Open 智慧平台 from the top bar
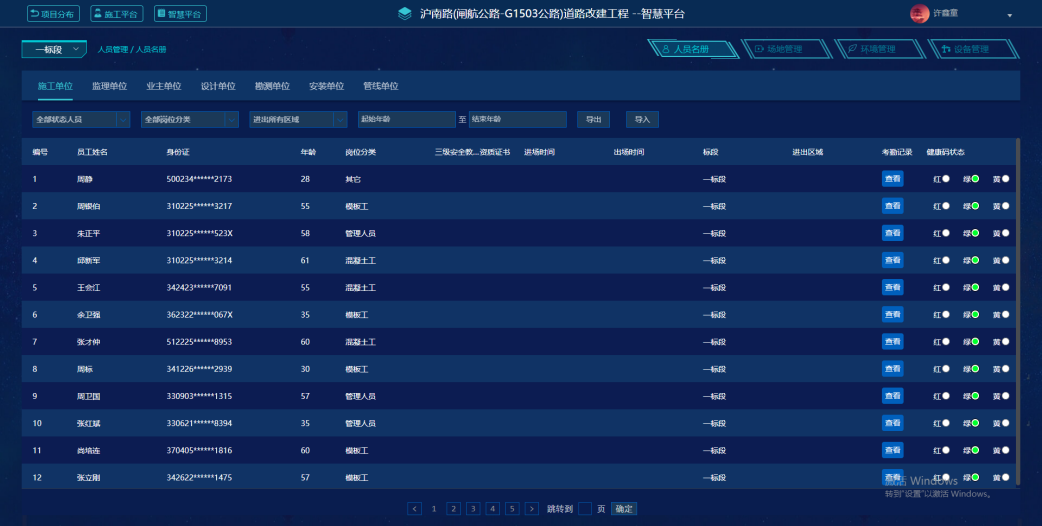This screenshot has width=1042, height=526. 180,14
